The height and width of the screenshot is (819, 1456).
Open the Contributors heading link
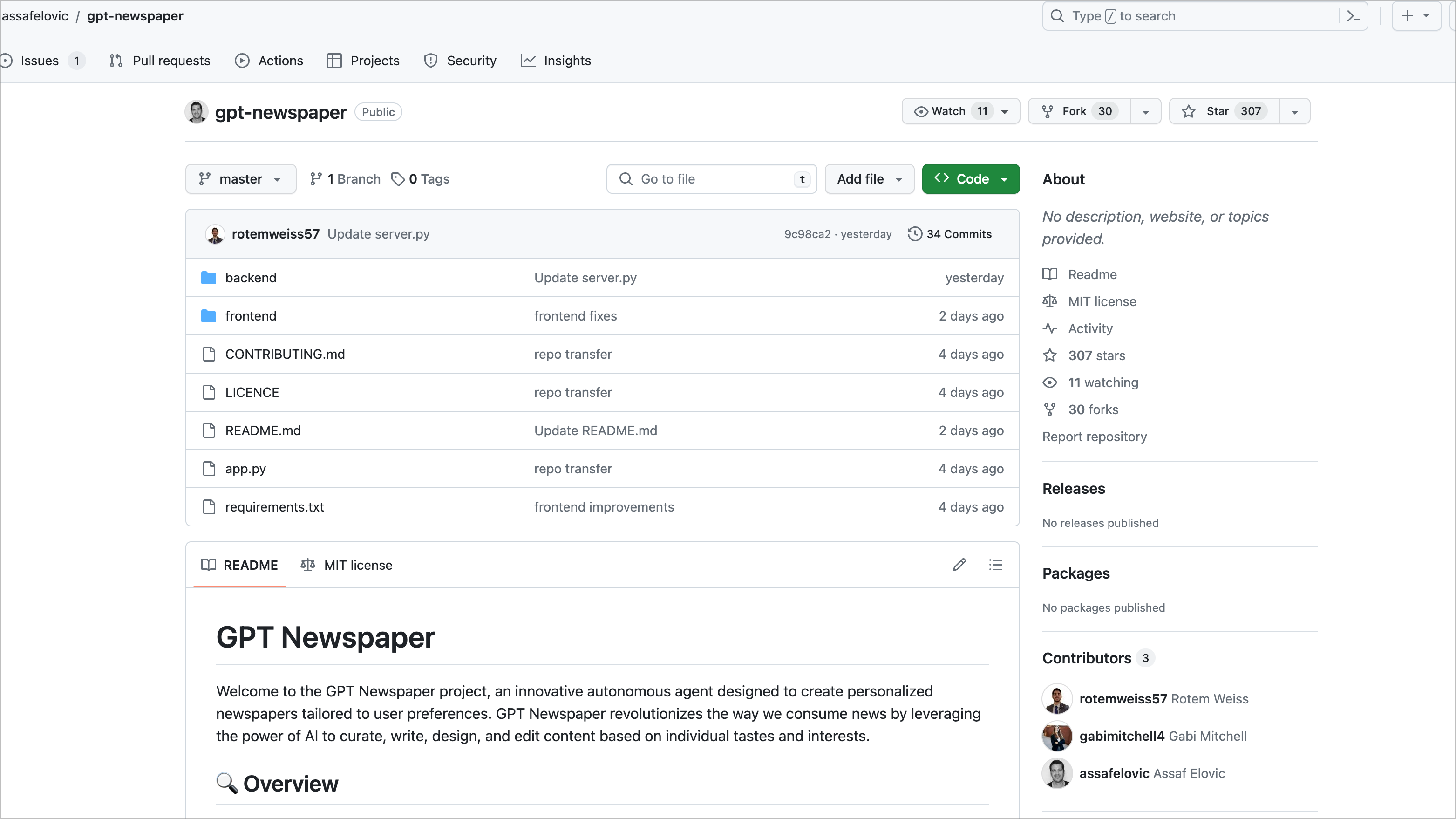pyautogui.click(x=1086, y=658)
